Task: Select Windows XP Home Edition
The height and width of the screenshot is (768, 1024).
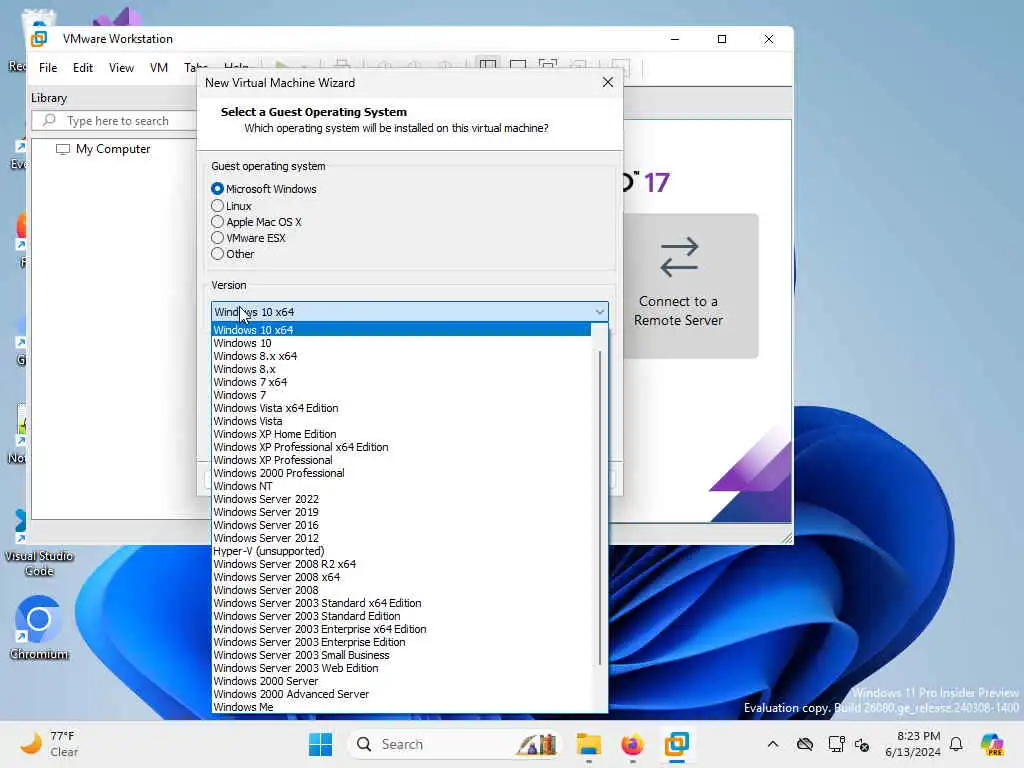Action: pos(401,434)
